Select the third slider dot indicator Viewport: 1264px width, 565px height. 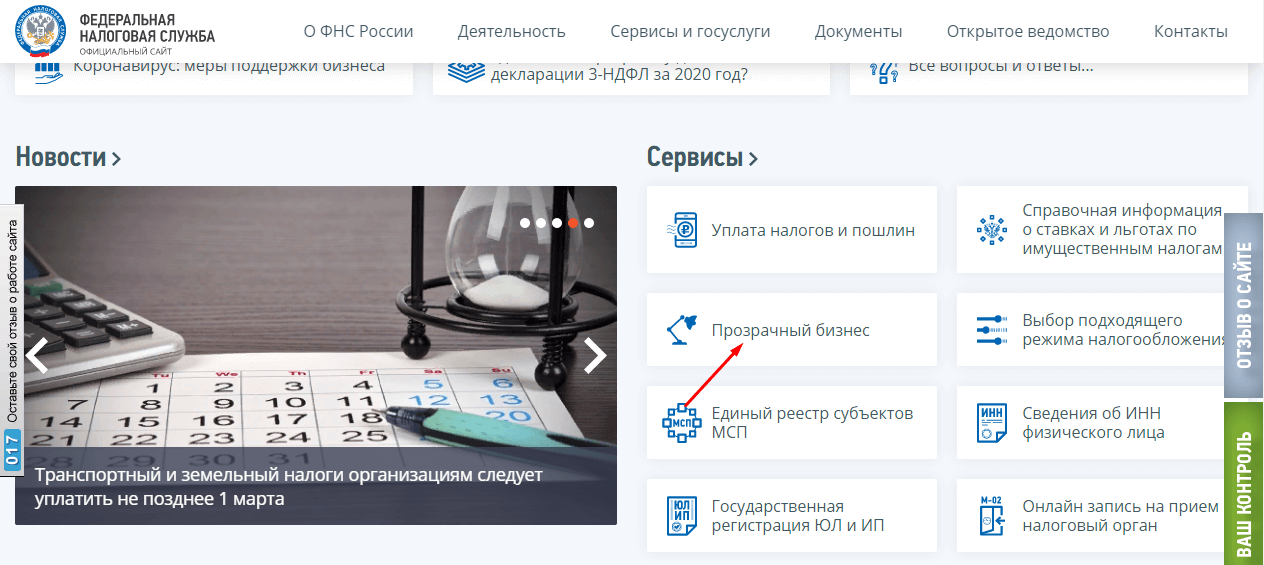[x=557, y=223]
